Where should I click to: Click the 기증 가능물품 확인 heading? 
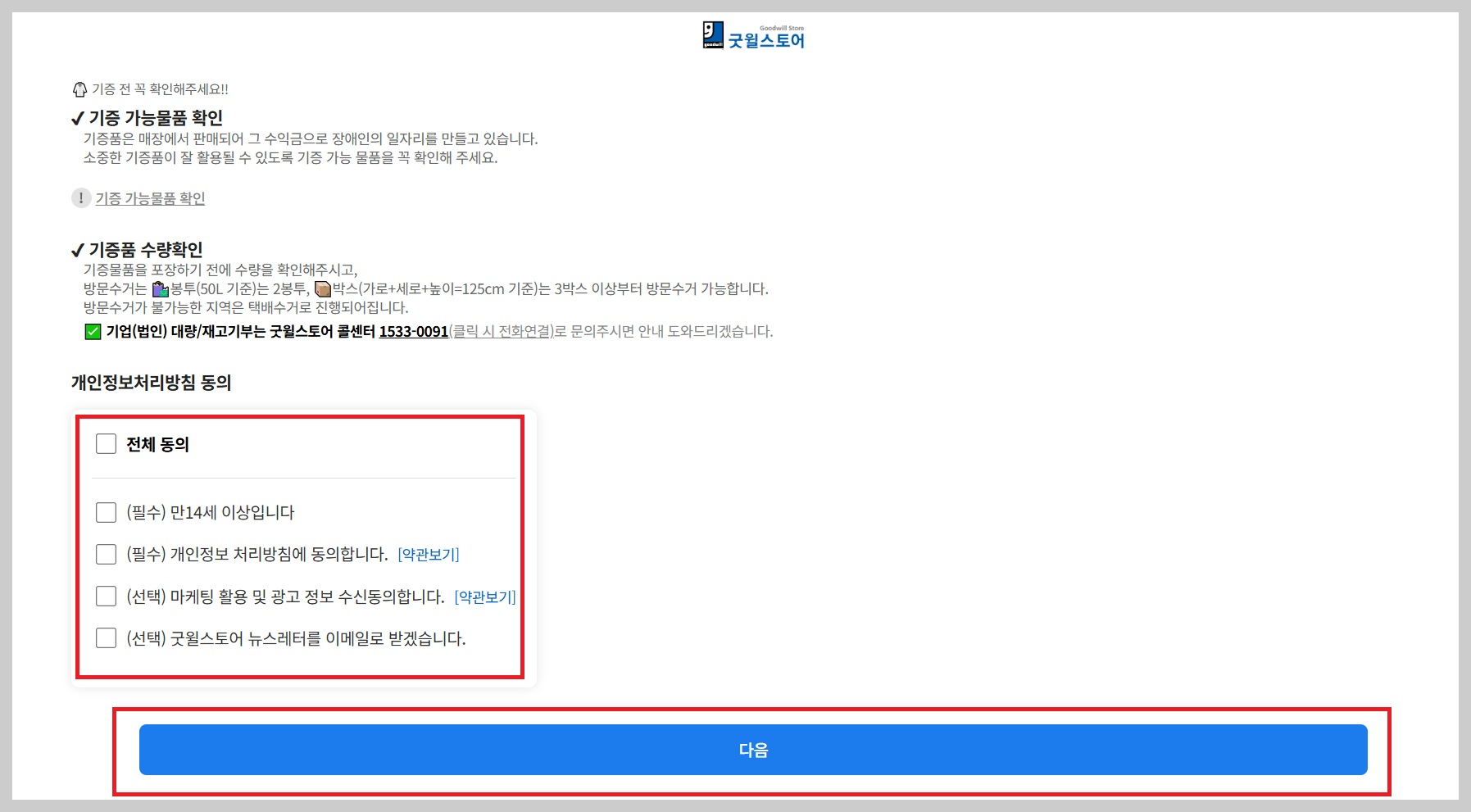156,118
